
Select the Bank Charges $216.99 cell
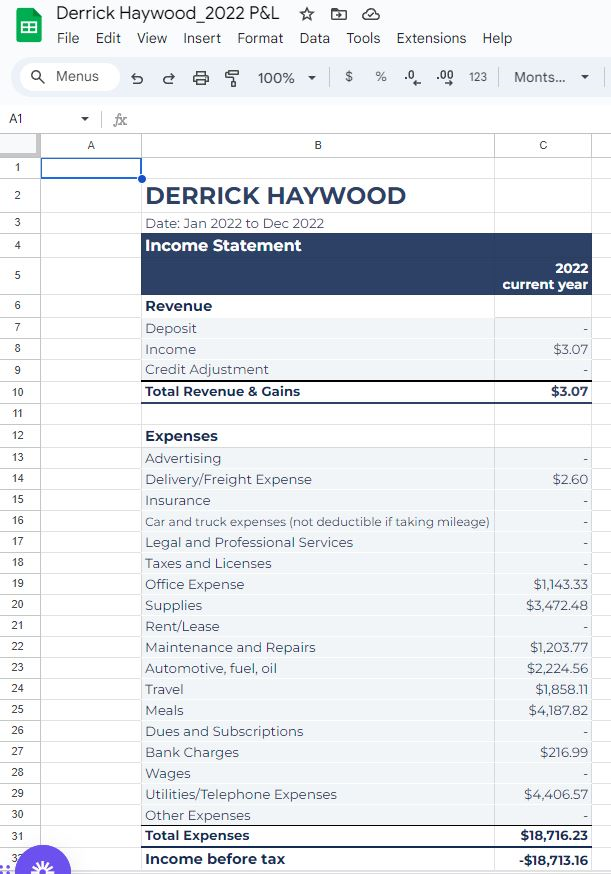coord(543,752)
